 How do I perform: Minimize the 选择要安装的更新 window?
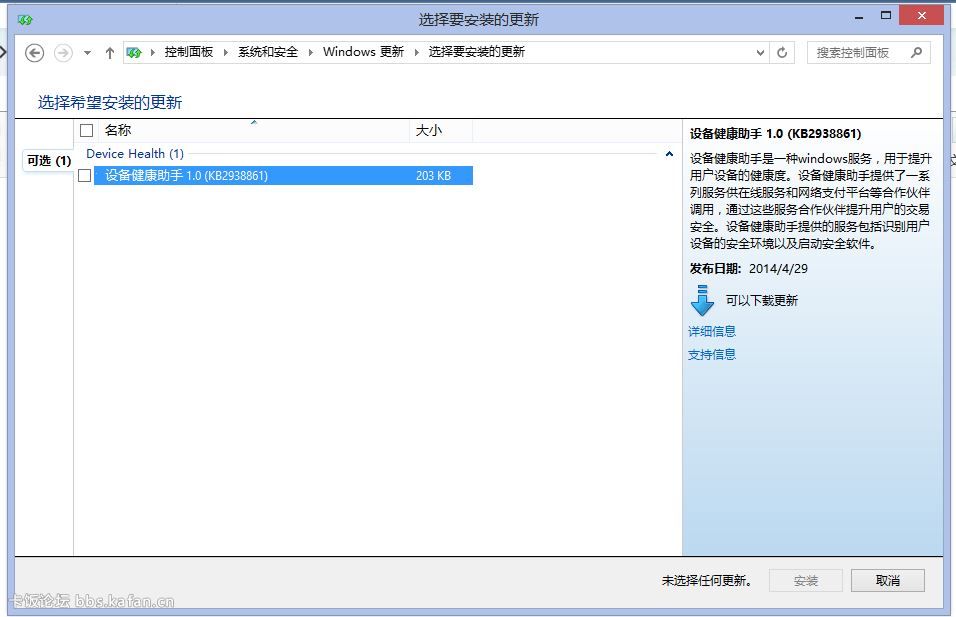[859, 16]
